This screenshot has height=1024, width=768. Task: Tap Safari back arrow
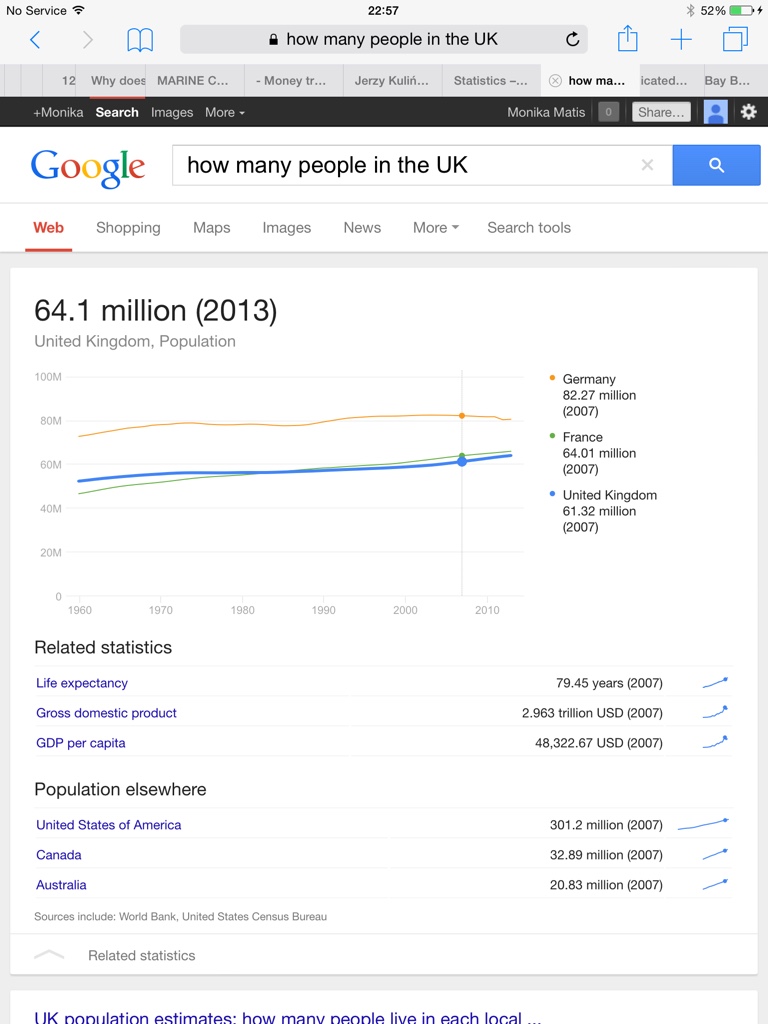35,40
